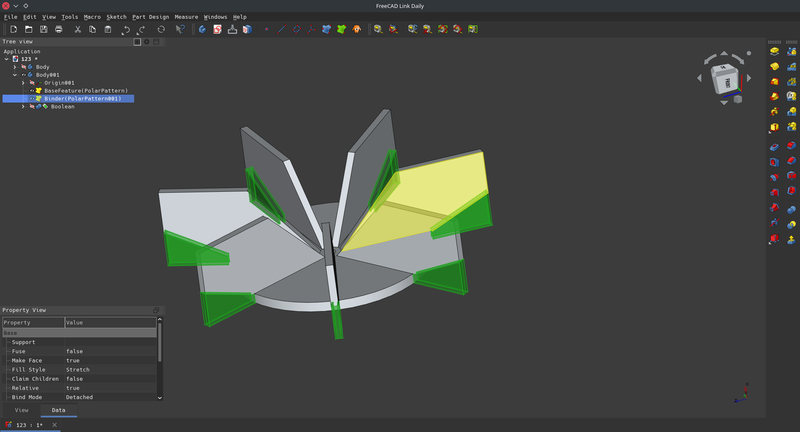Select the Pad tool in right toolbar
This screenshot has height=432, width=800.
point(774,52)
